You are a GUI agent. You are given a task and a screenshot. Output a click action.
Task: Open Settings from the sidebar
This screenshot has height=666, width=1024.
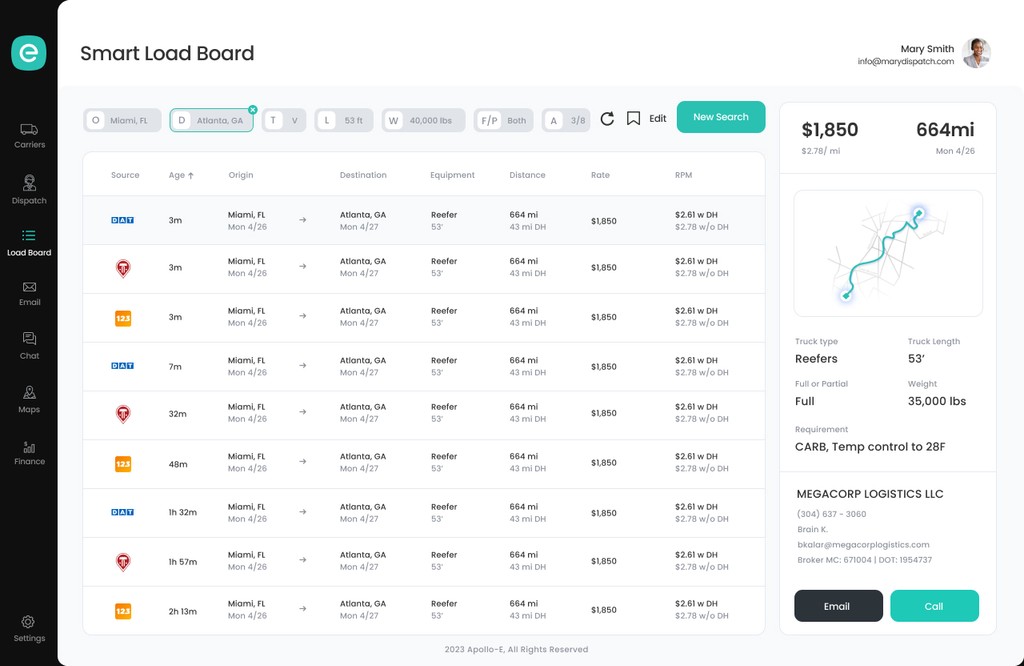29,629
